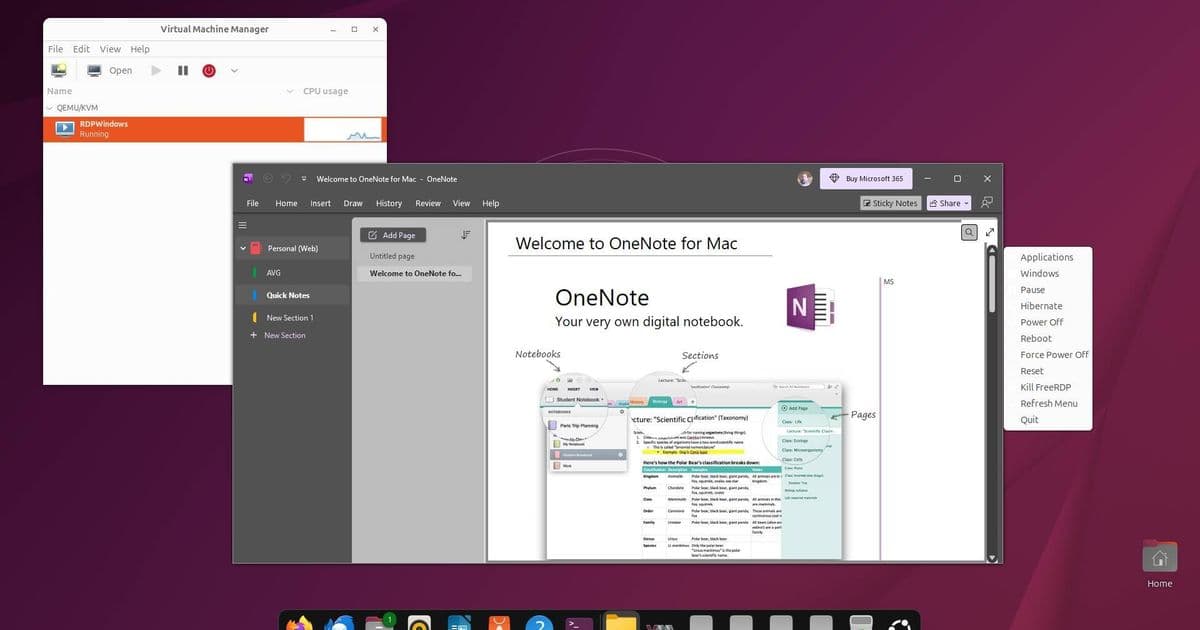Power off the VM via the red shutdown icon
The height and width of the screenshot is (630, 1200).
[x=209, y=71]
